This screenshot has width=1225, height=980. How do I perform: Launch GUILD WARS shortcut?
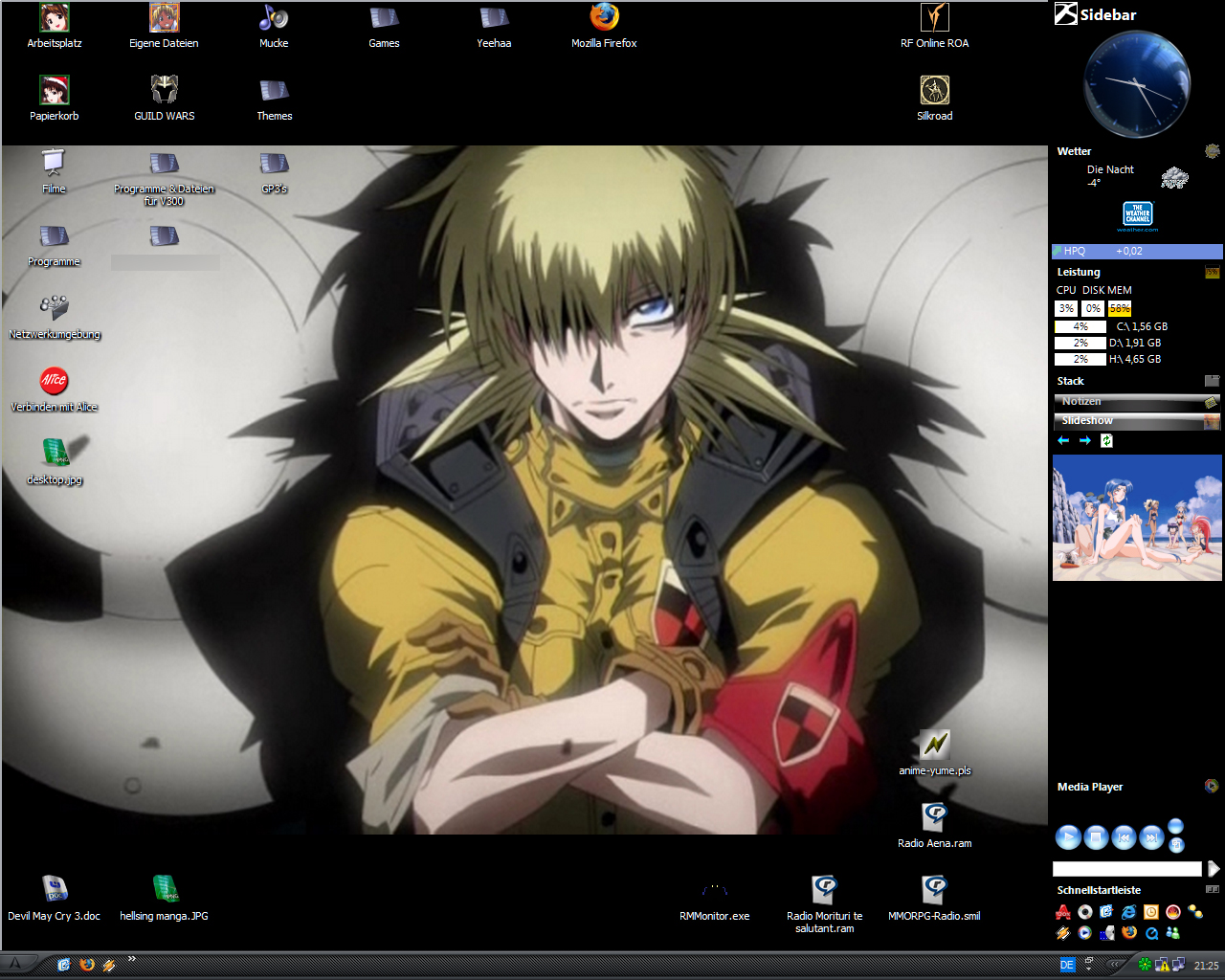pos(165,98)
